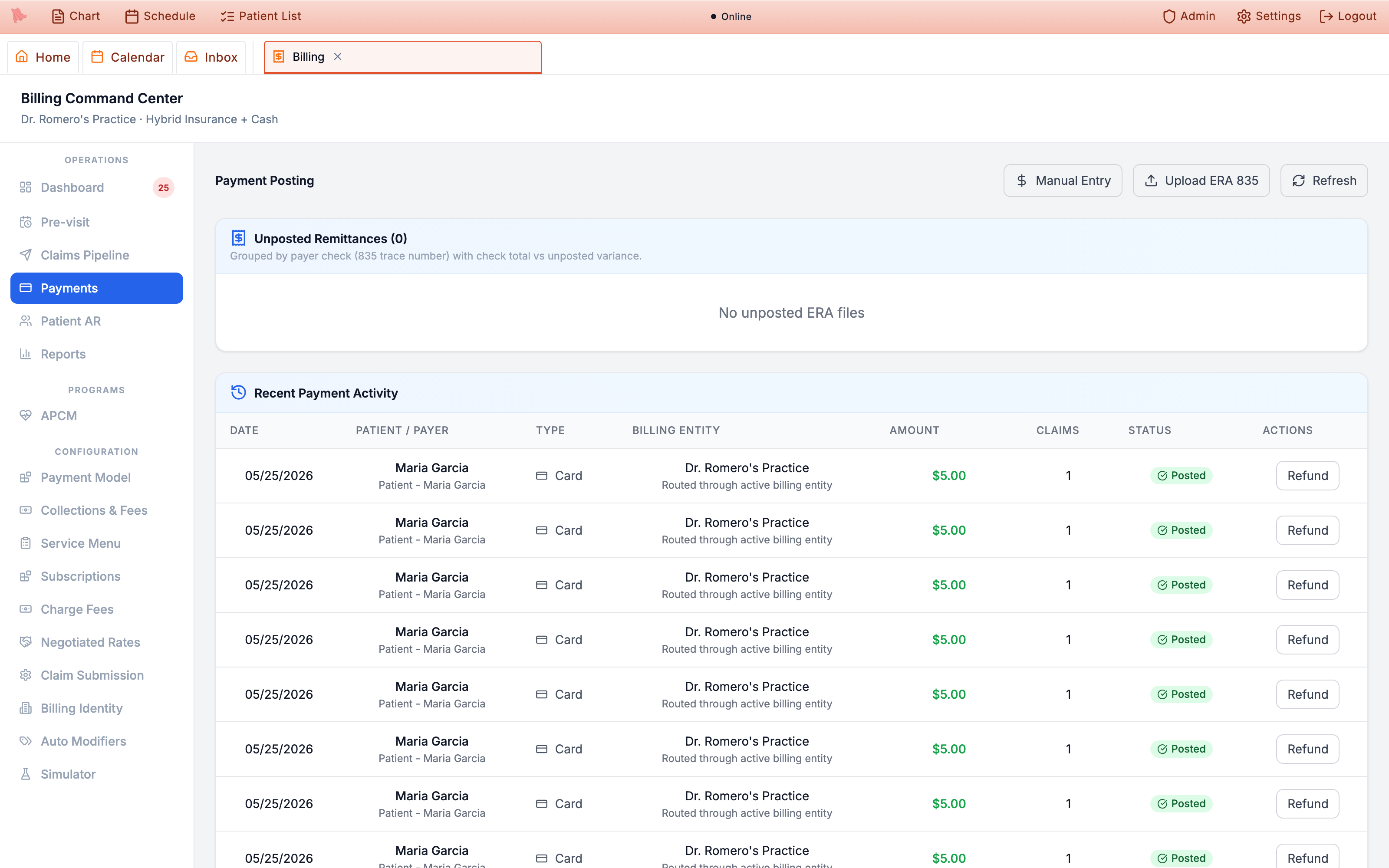Open the Schedule view

pyautogui.click(x=161, y=16)
